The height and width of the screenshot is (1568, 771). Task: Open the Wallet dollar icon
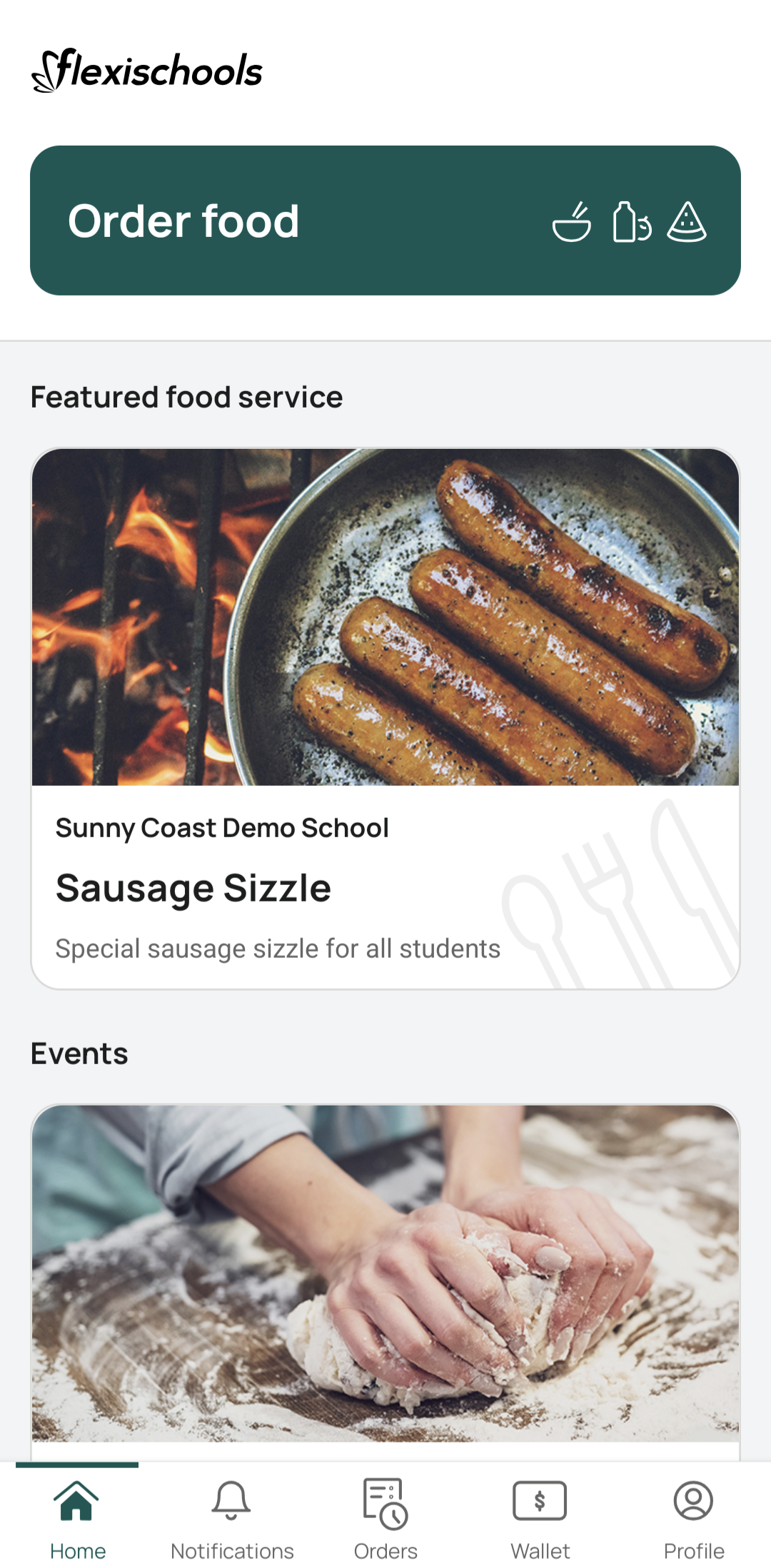(x=540, y=1500)
